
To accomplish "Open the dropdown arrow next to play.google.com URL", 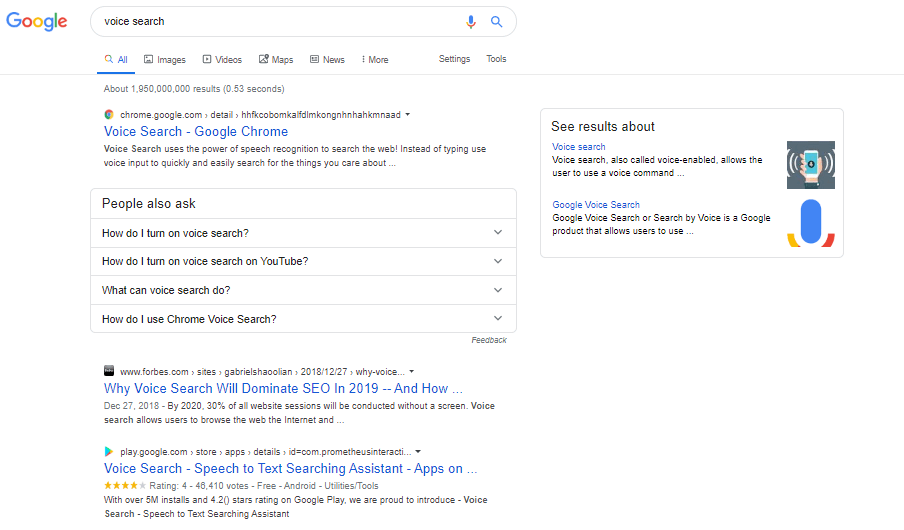I will pos(418,452).
